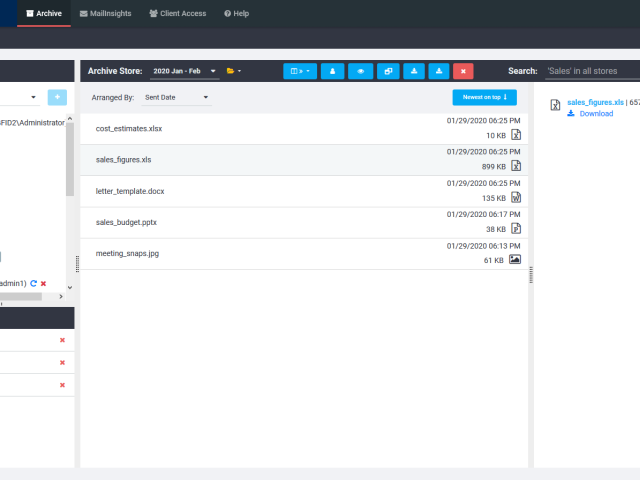Click the user icon toolbar button
The image size is (640, 480).
click(x=333, y=71)
